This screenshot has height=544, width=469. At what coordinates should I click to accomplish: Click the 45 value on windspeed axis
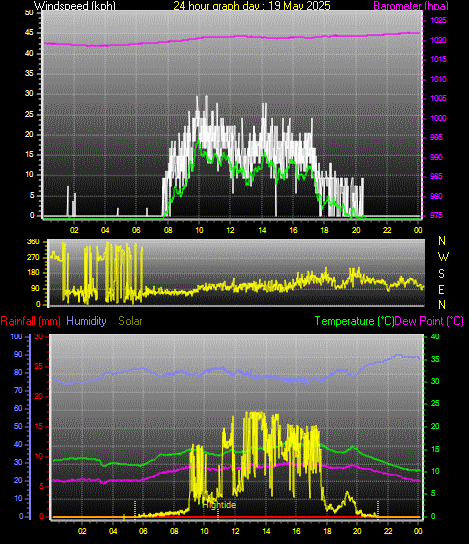point(29,33)
